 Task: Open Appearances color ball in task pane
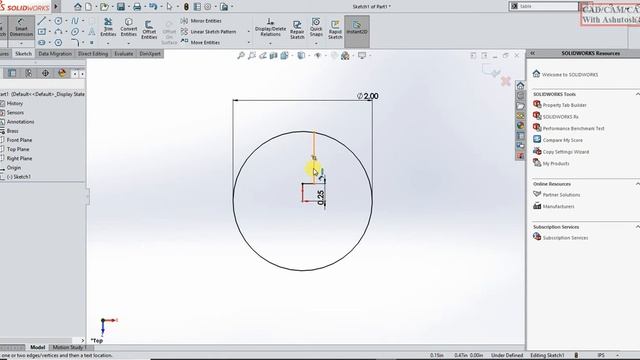520,125
